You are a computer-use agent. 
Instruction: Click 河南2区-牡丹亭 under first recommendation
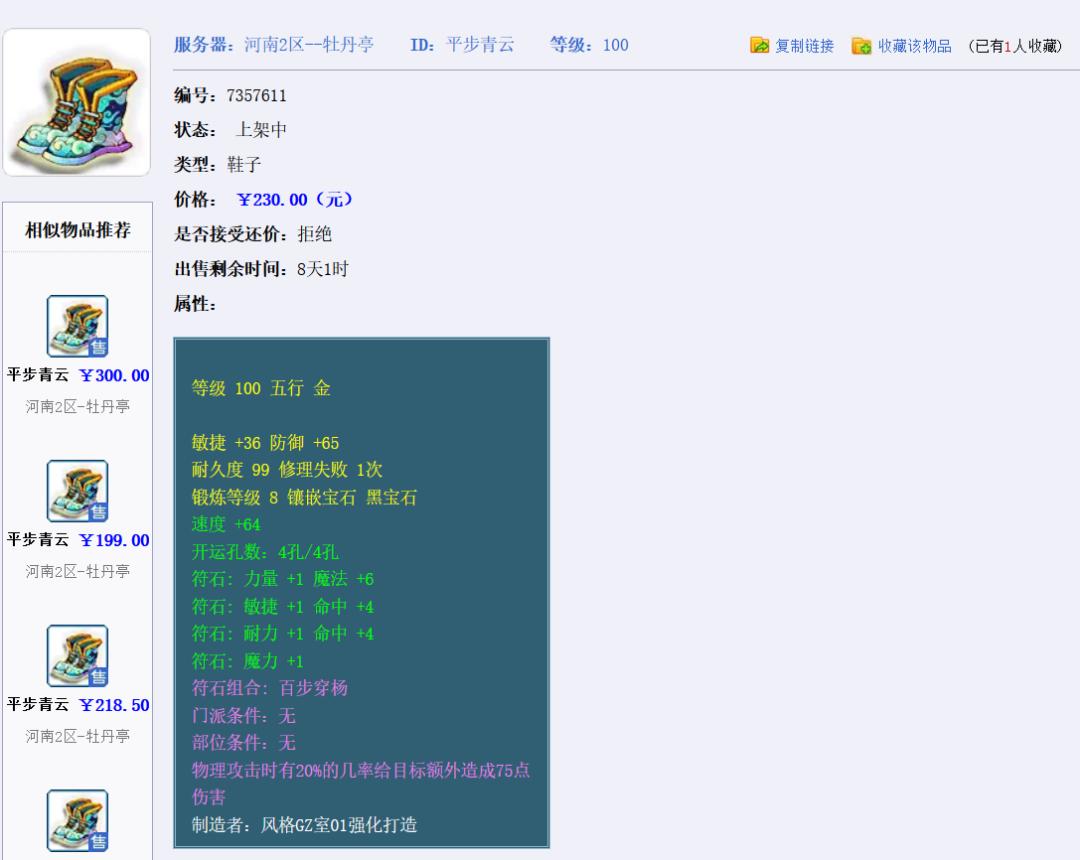pyautogui.click(x=76, y=405)
